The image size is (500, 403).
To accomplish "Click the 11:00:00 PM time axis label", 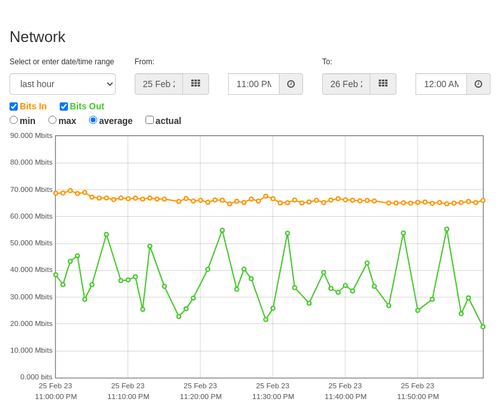I will (x=56, y=397).
